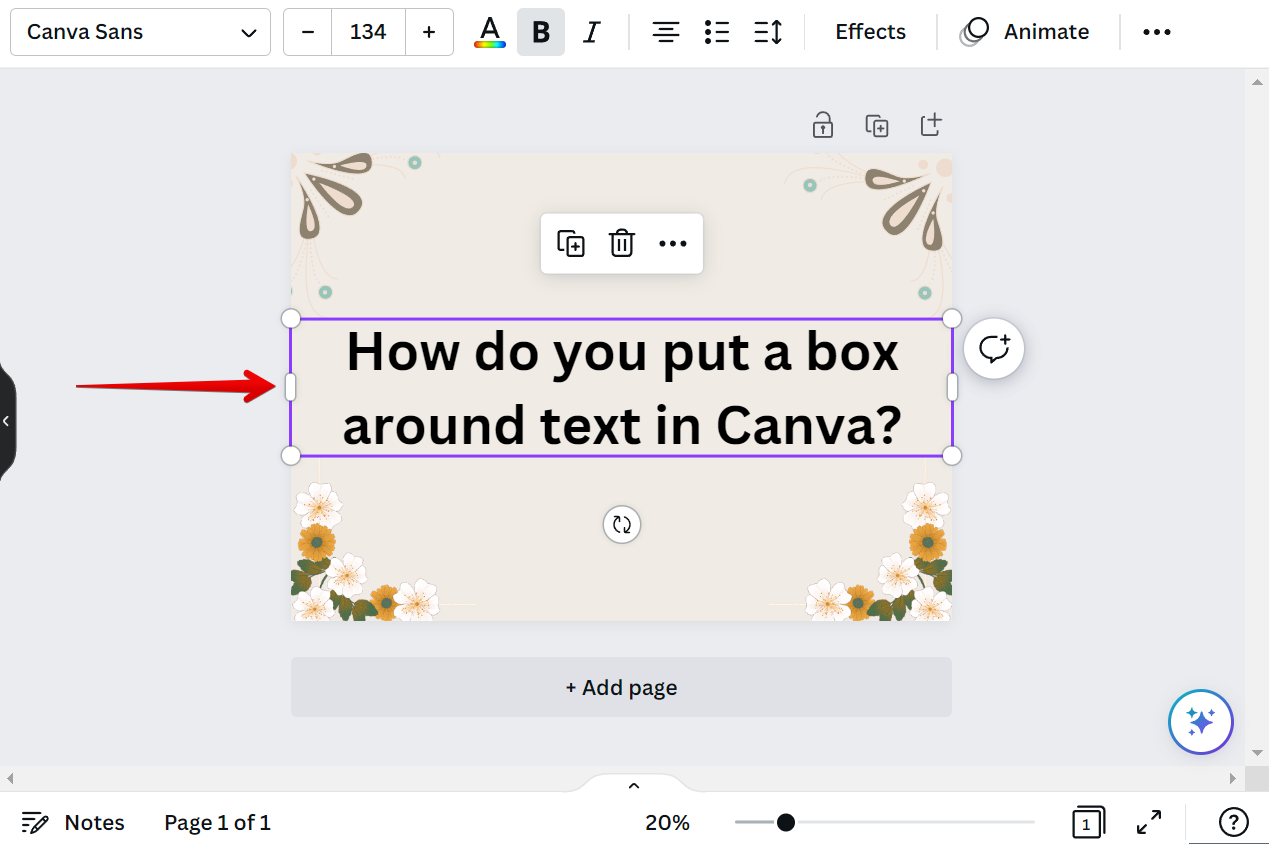Open the line spacing settings
The image size is (1269, 844).
pos(768,31)
